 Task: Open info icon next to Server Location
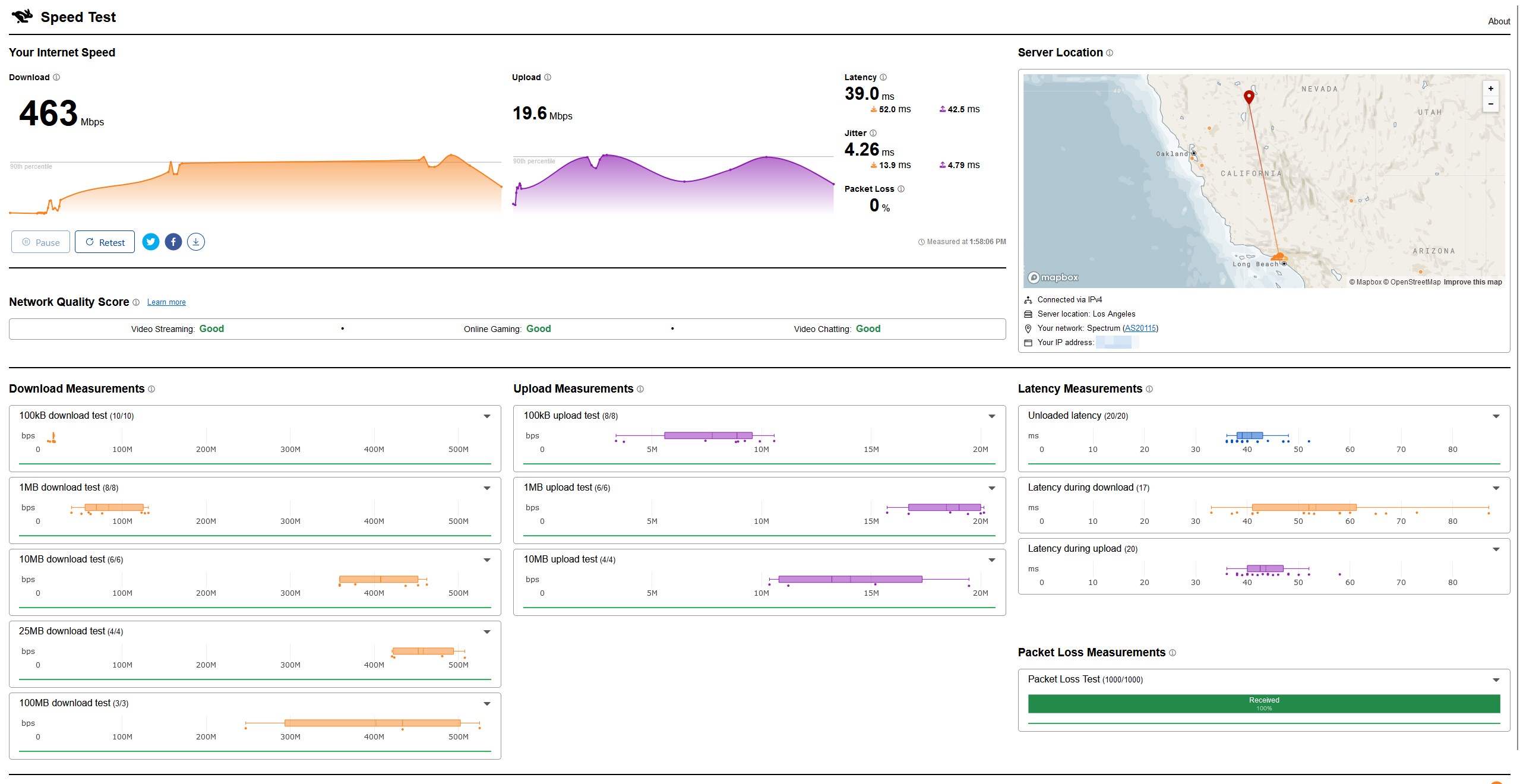1110,53
